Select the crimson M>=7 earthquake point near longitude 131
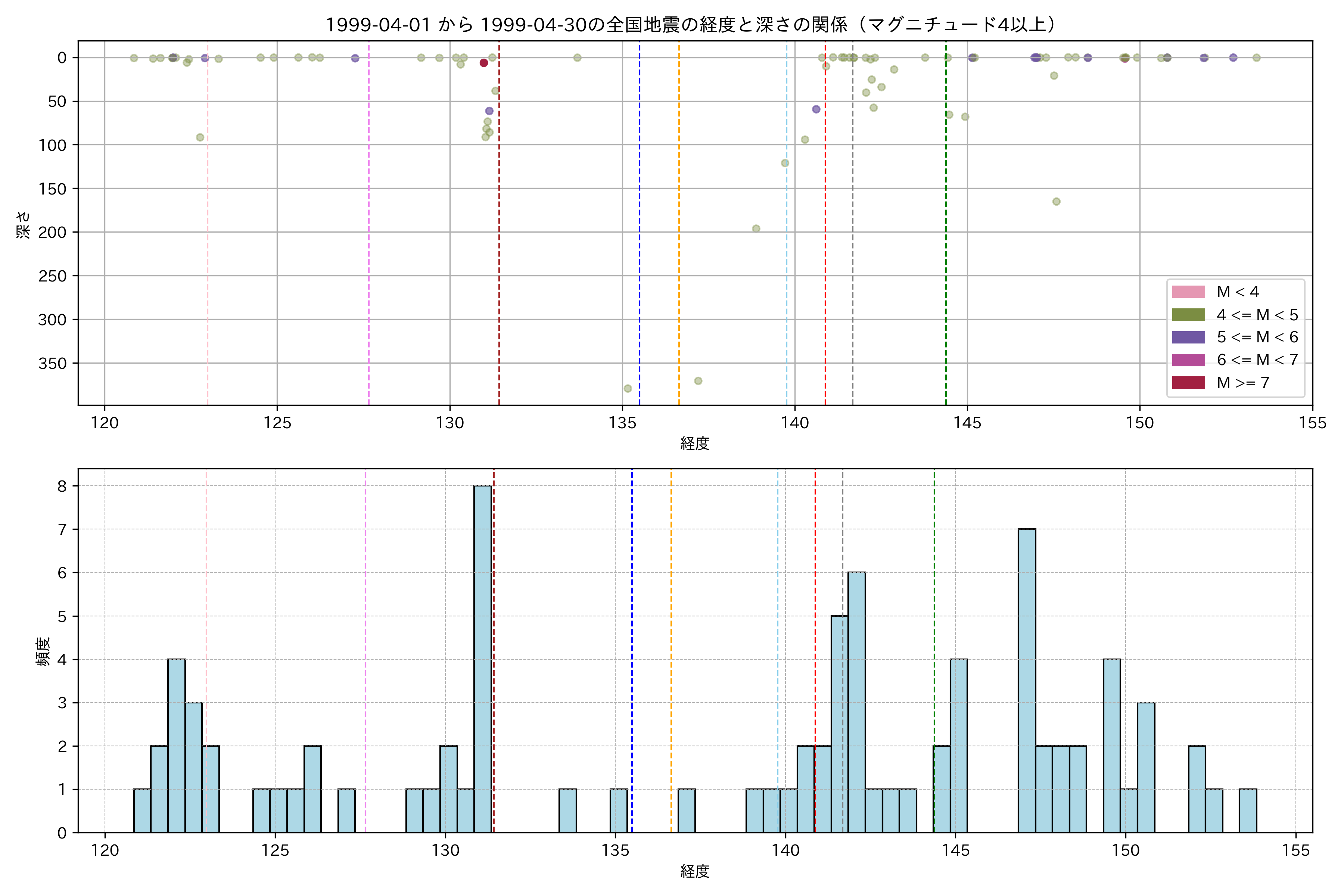Screen dimensions: 1344x896 coord(484,63)
